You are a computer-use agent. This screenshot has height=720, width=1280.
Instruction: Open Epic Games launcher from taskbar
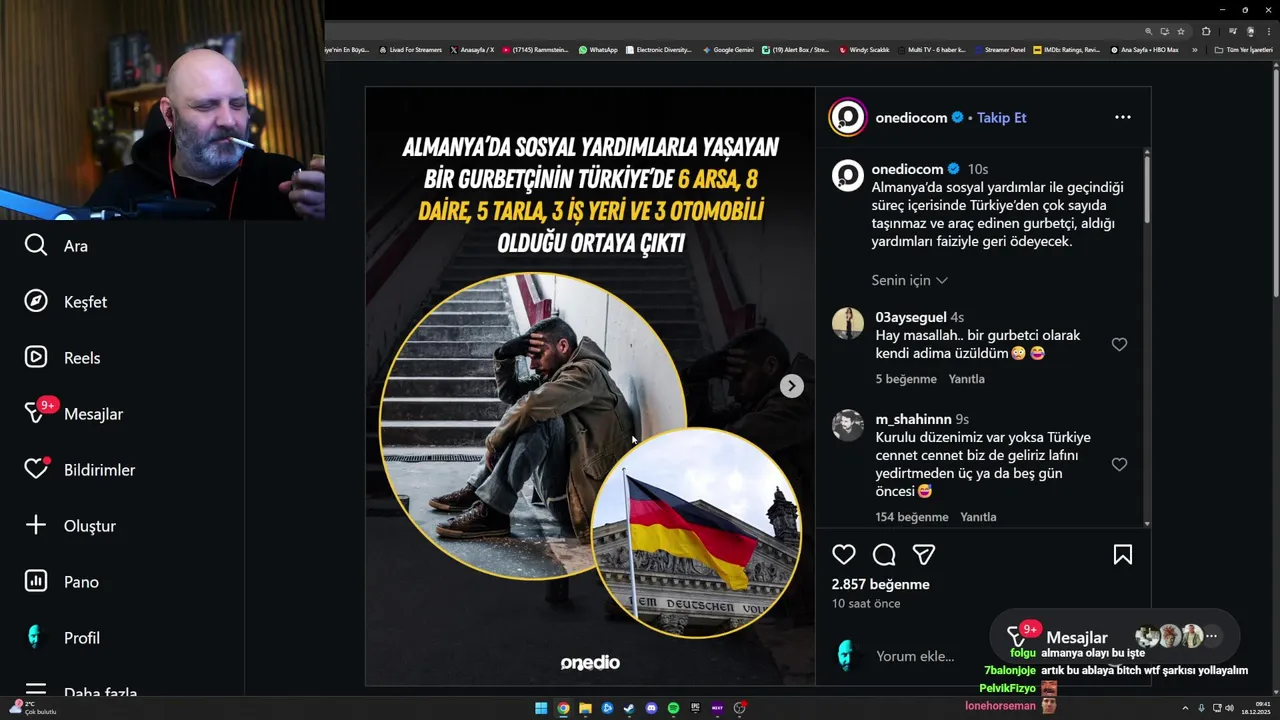click(x=695, y=708)
